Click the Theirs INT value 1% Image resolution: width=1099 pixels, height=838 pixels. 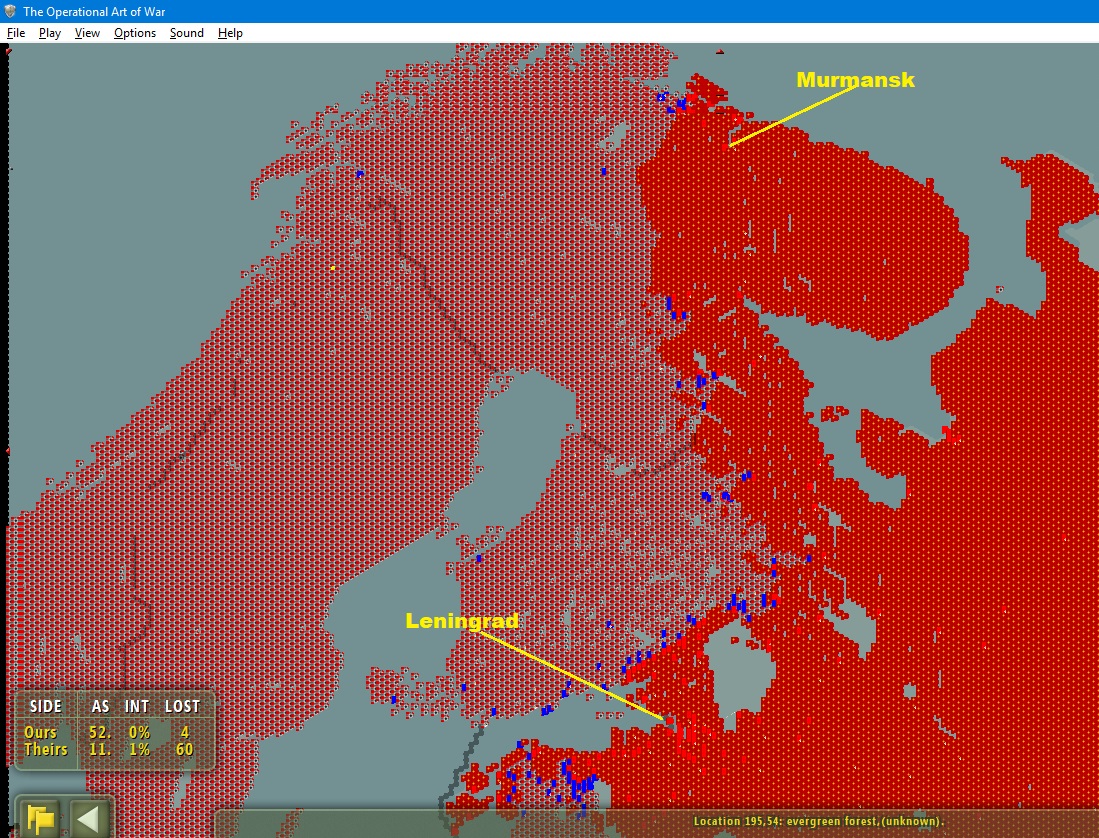click(139, 749)
